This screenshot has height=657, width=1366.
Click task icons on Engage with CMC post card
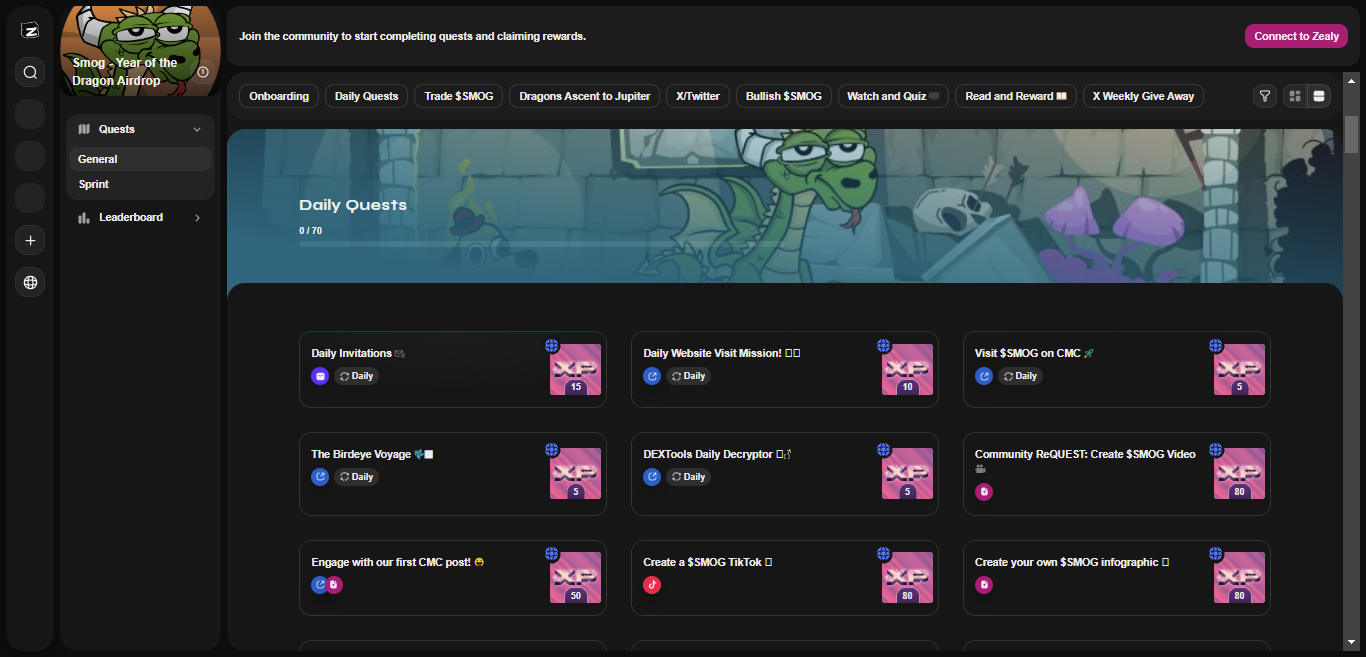click(x=327, y=585)
